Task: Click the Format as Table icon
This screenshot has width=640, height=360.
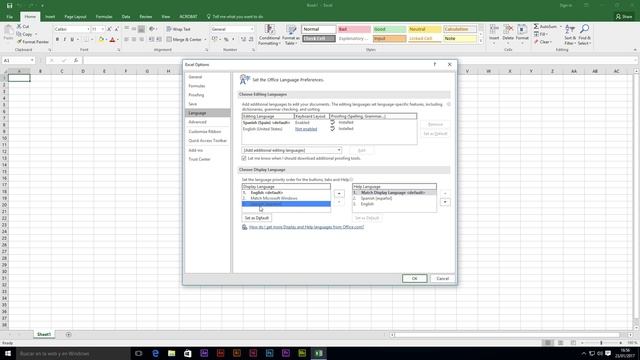Action: point(291,29)
